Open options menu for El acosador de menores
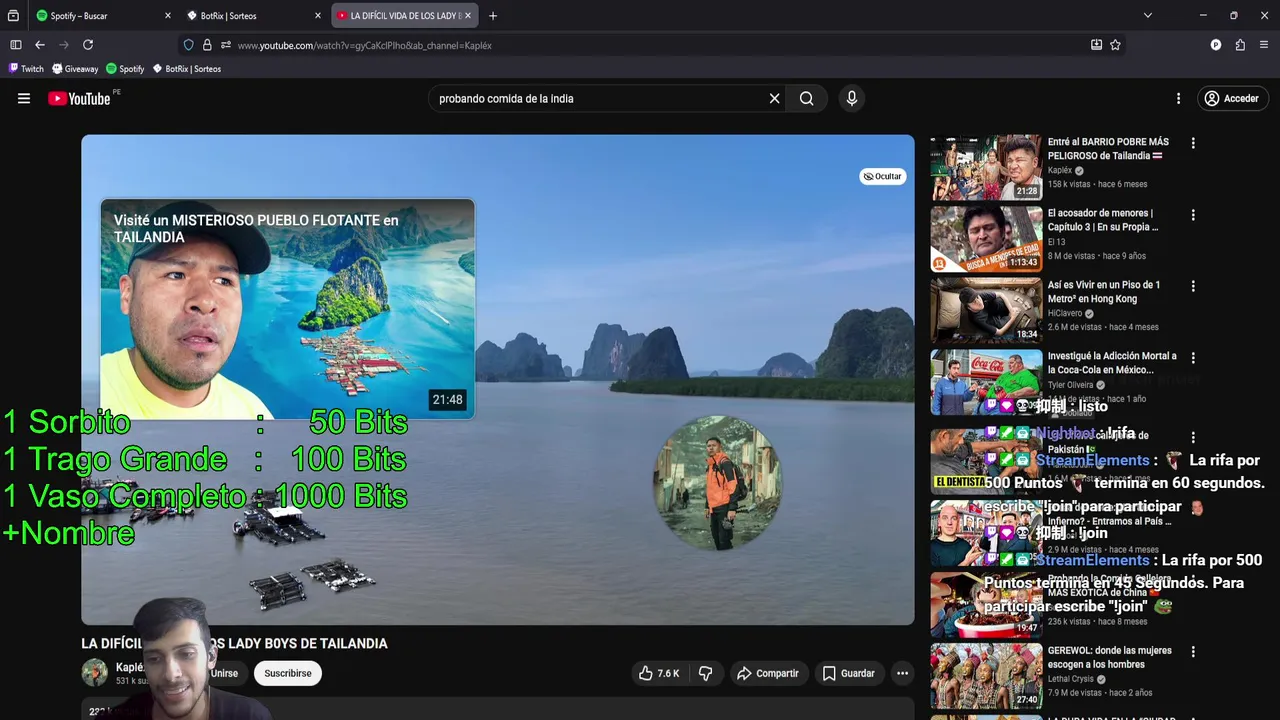Image resolution: width=1280 pixels, height=720 pixels. pyautogui.click(x=1193, y=215)
